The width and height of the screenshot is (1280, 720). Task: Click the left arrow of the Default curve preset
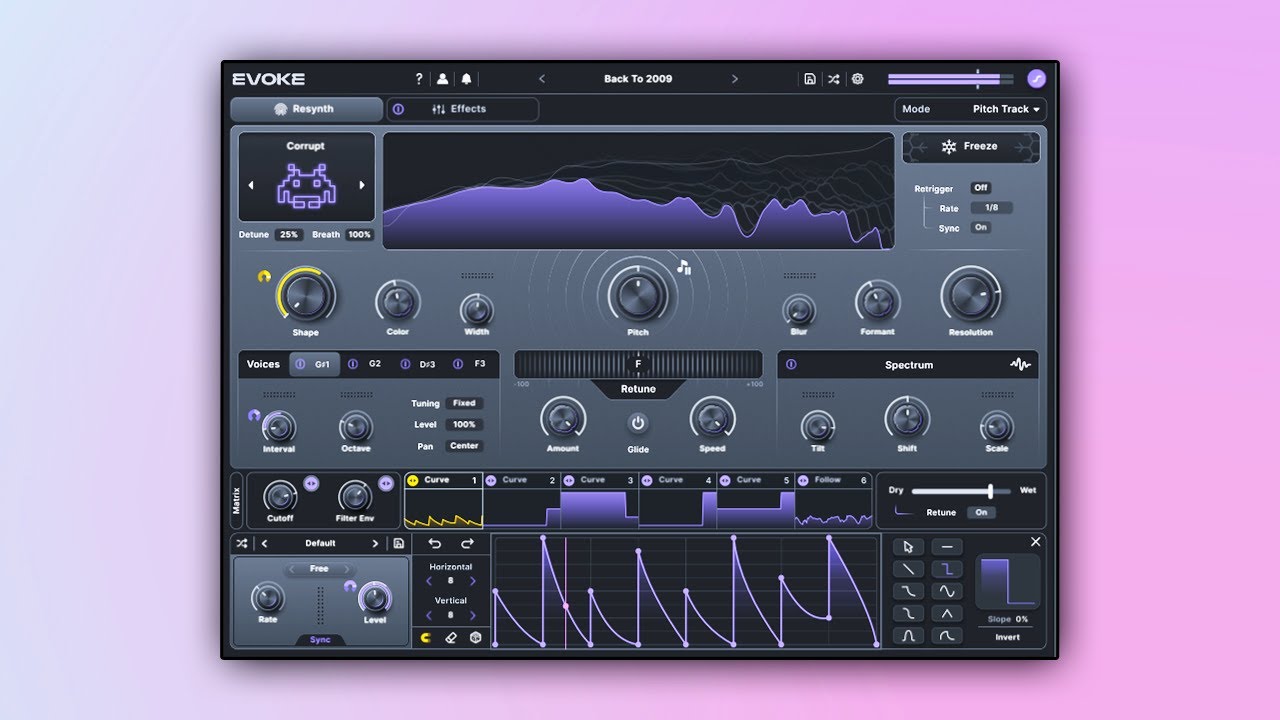[x=264, y=543]
